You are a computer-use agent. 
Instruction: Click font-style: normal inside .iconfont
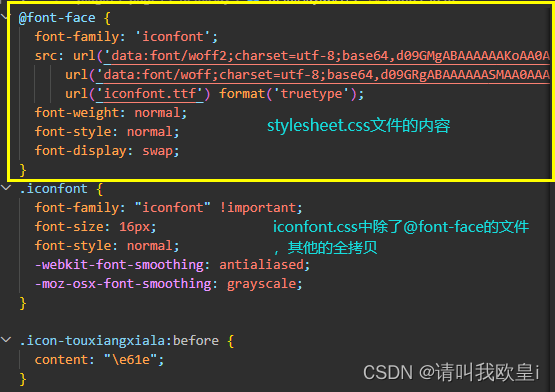(107, 246)
